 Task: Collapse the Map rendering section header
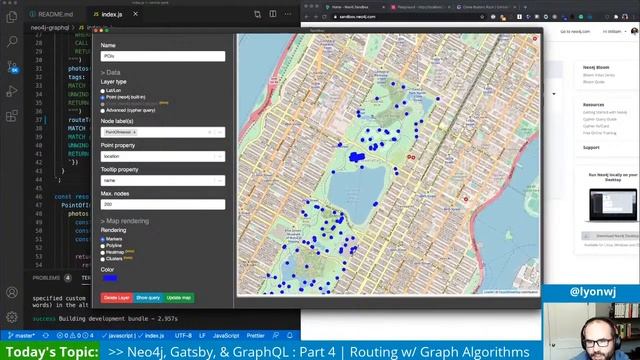coord(124,221)
